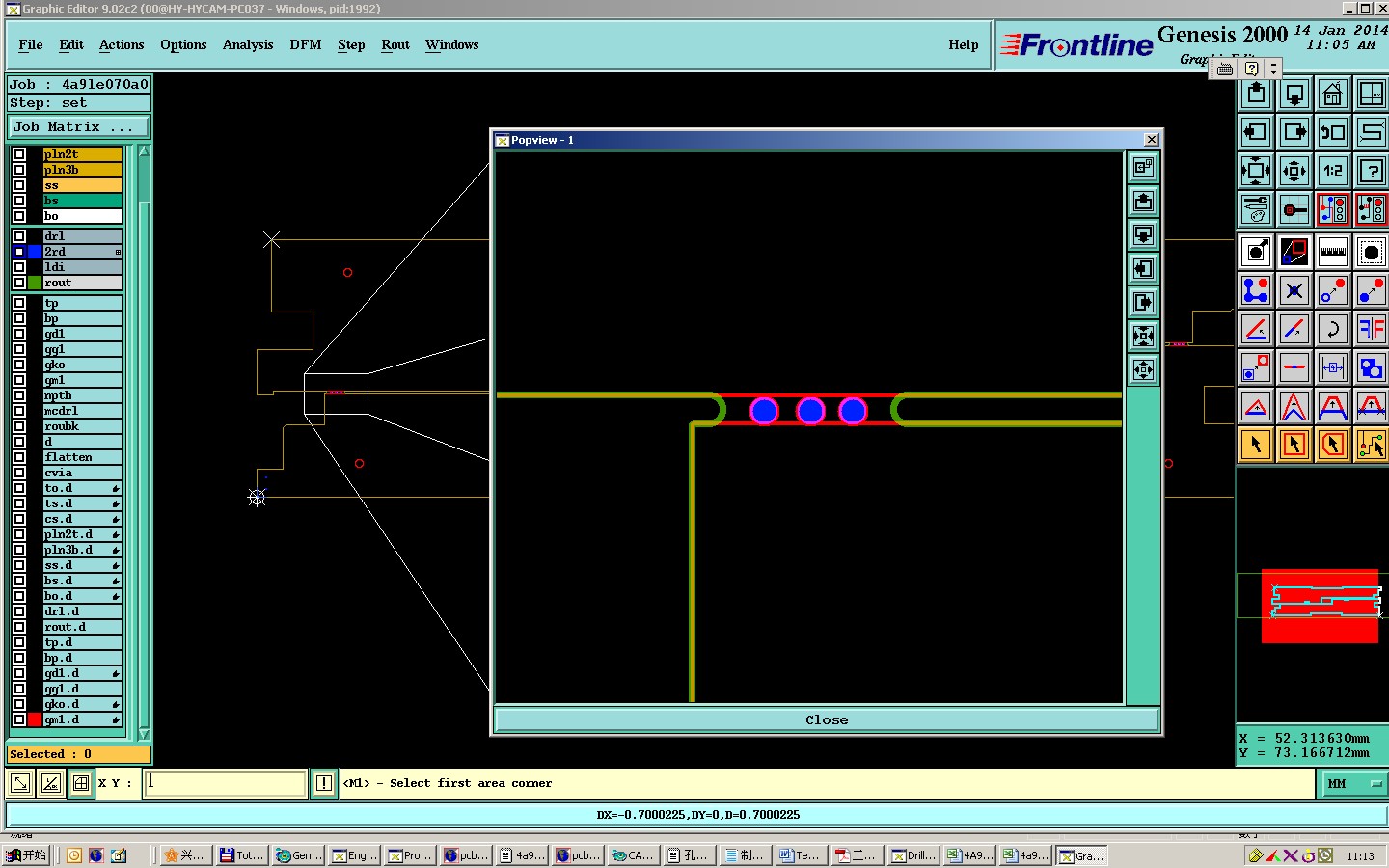Click the pan up arrow icon
The image size is (1389, 868).
pyautogui.click(x=1255, y=94)
